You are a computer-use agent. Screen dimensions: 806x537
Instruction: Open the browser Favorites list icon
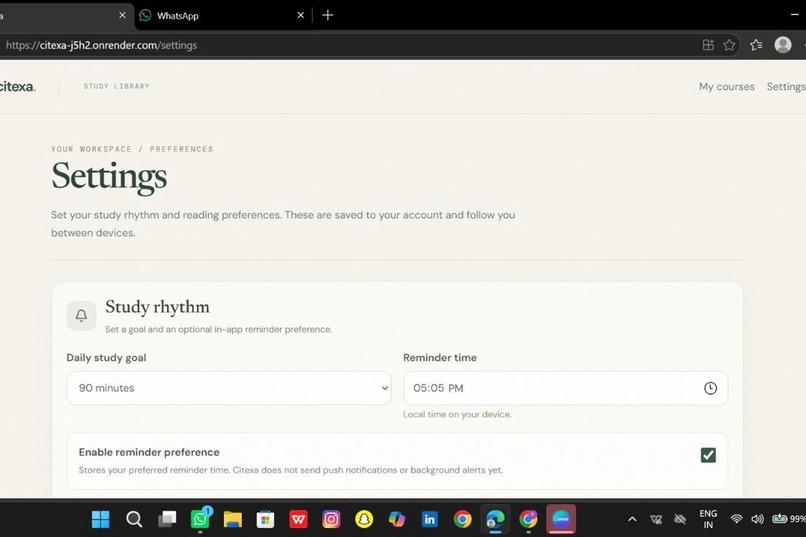pos(756,45)
